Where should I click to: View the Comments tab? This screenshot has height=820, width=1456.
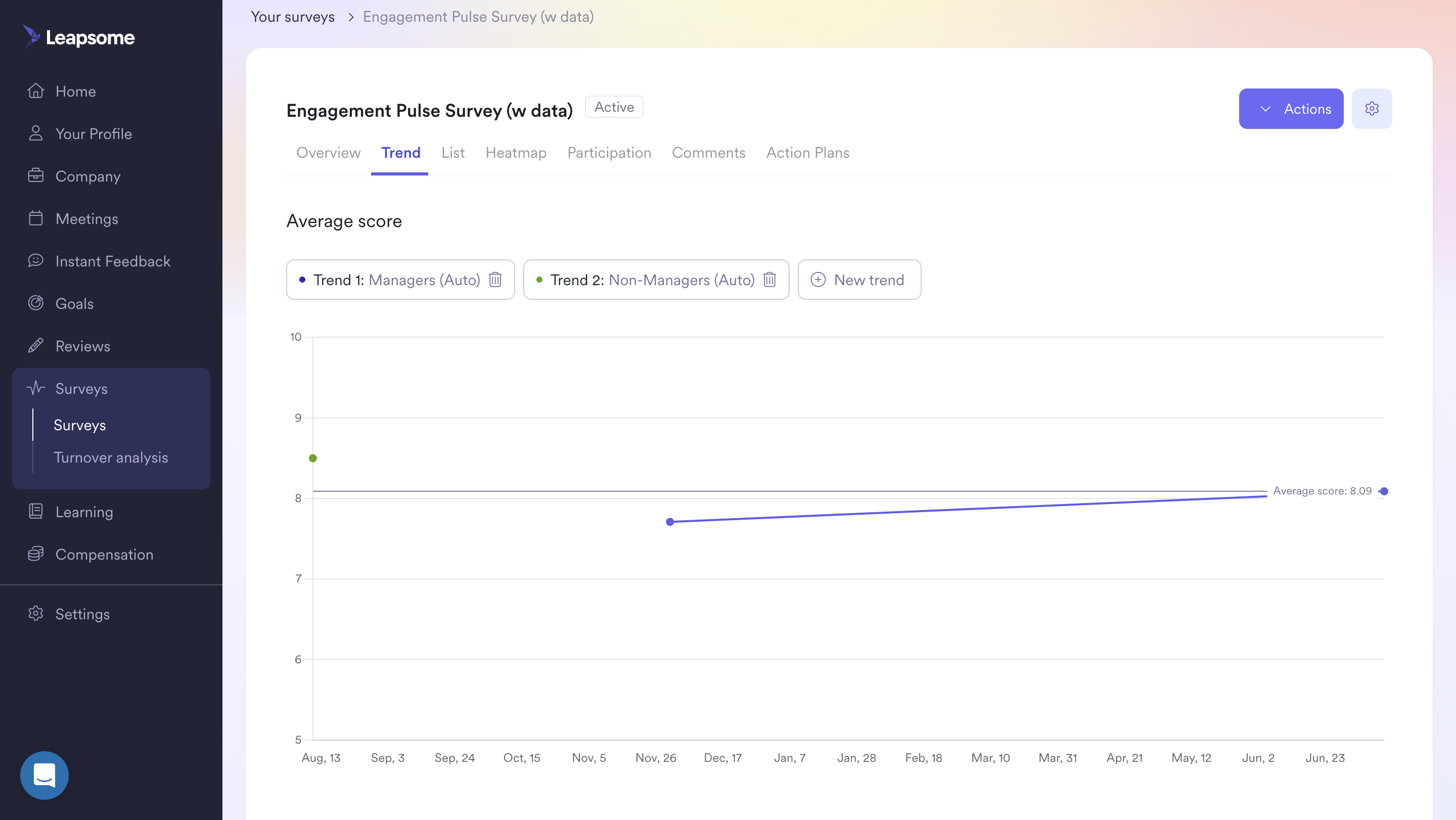[x=708, y=153]
